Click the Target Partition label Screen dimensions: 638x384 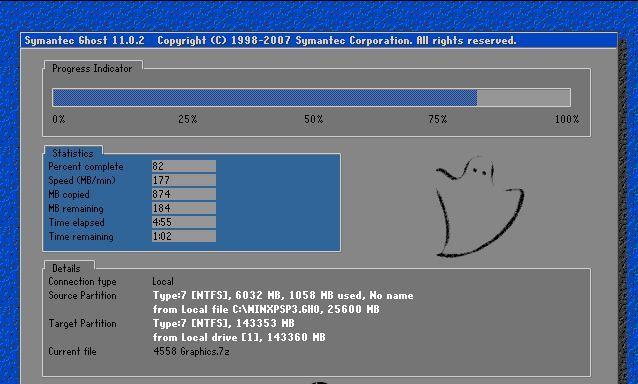(x=83, y=323)
